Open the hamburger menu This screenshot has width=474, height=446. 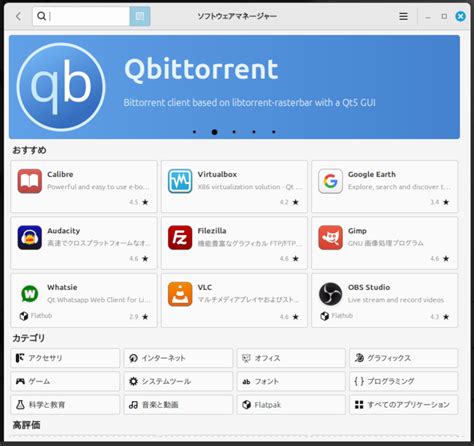point(403,16)
